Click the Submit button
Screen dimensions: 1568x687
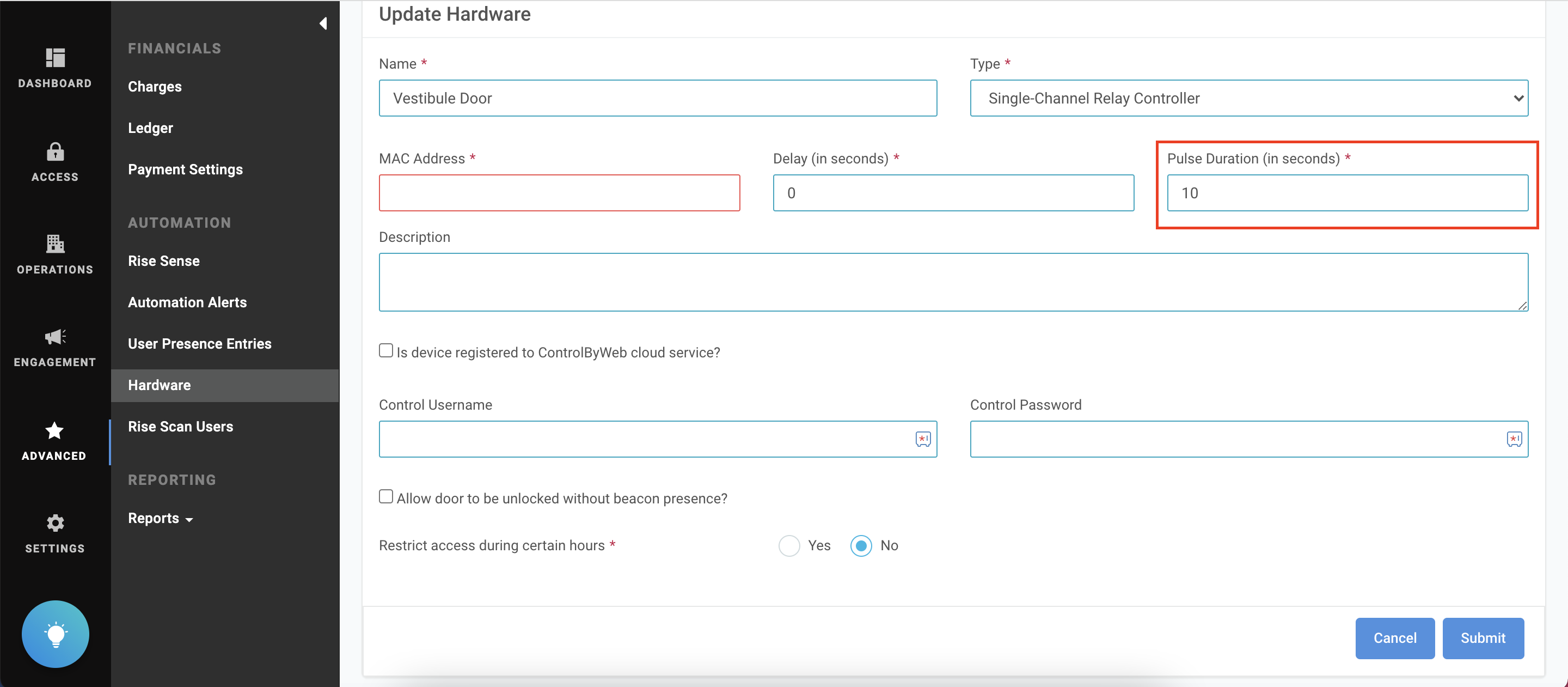[1482, 637]
